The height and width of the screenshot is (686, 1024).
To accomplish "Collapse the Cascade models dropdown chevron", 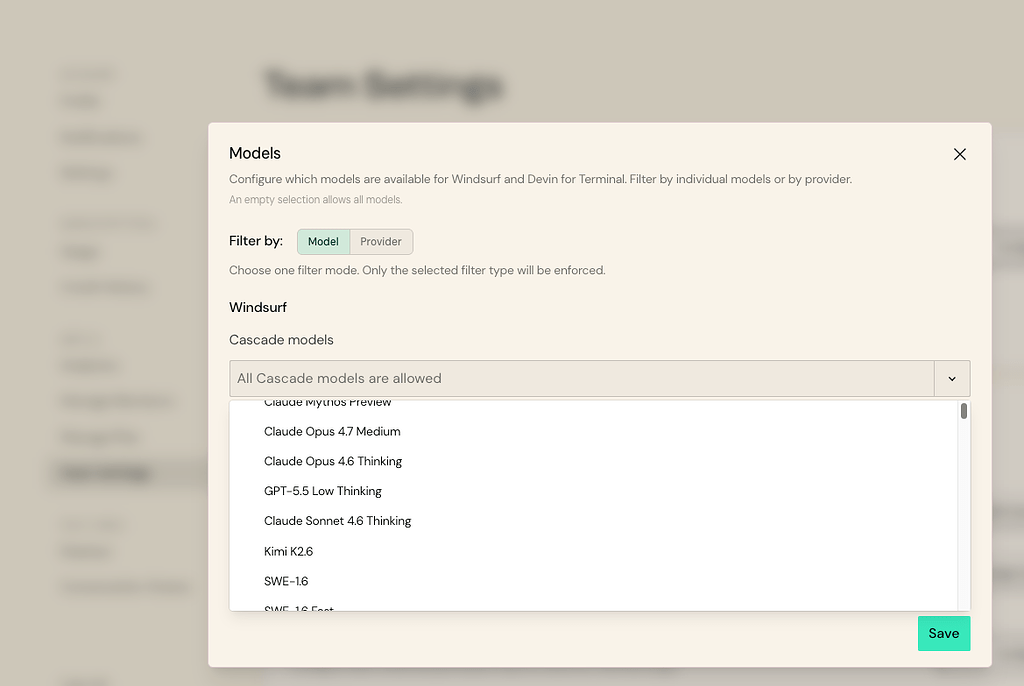I will coord(952,378).
